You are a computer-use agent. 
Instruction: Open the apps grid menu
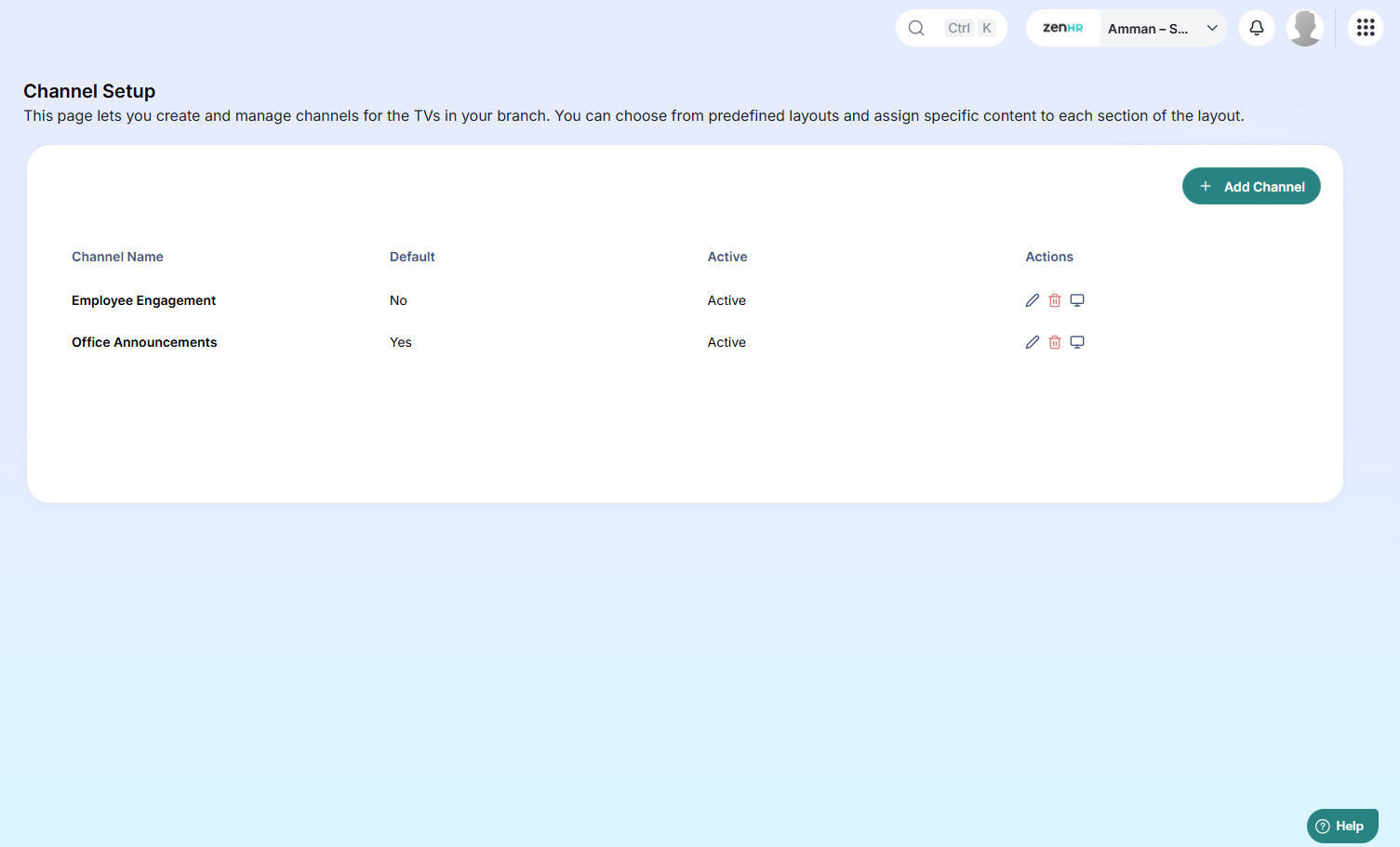1366,28
